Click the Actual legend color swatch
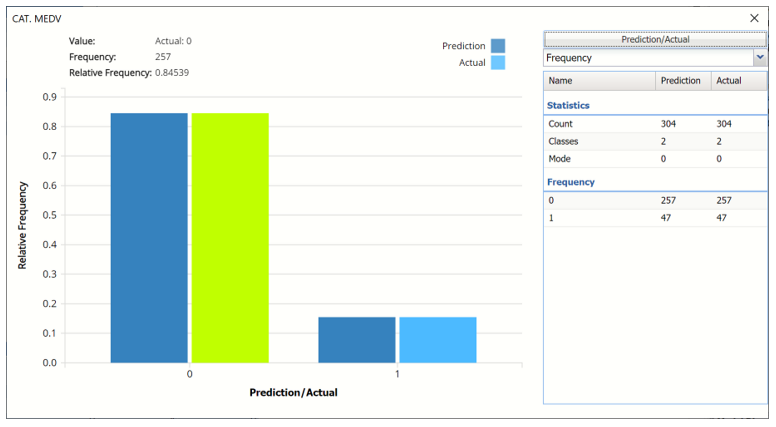The image size is (776, 427). [x=498, y=63]
